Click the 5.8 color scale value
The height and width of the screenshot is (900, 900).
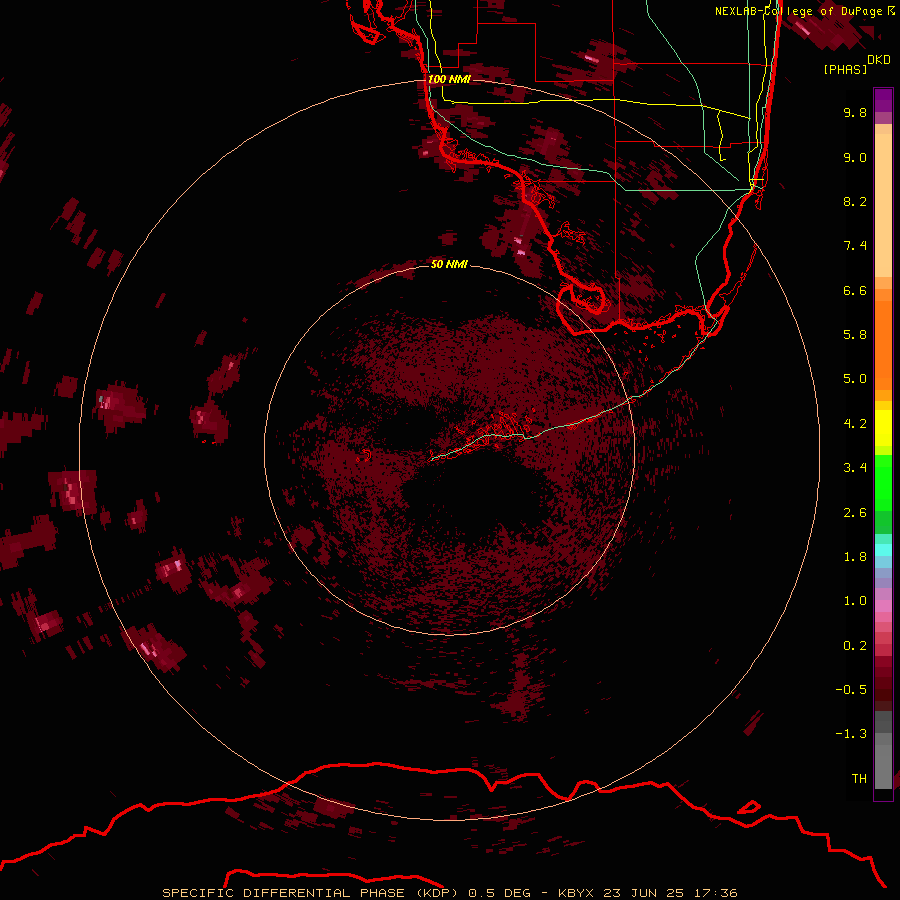855,335
